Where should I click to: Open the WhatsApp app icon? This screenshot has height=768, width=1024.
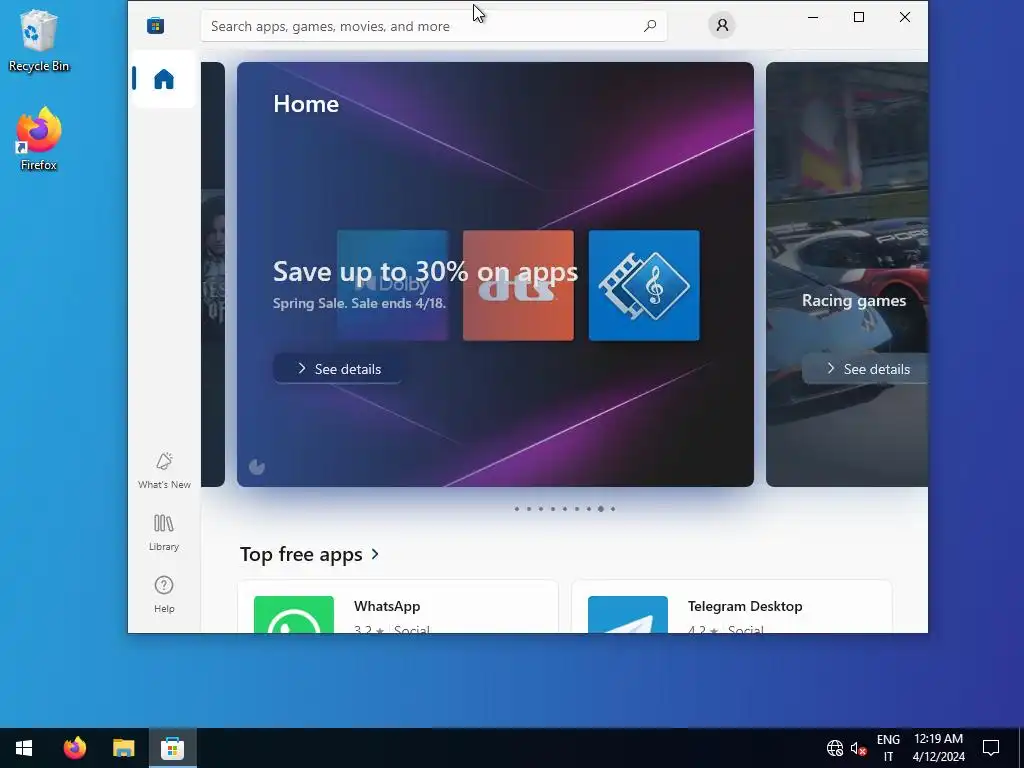(x=294, y=615)
